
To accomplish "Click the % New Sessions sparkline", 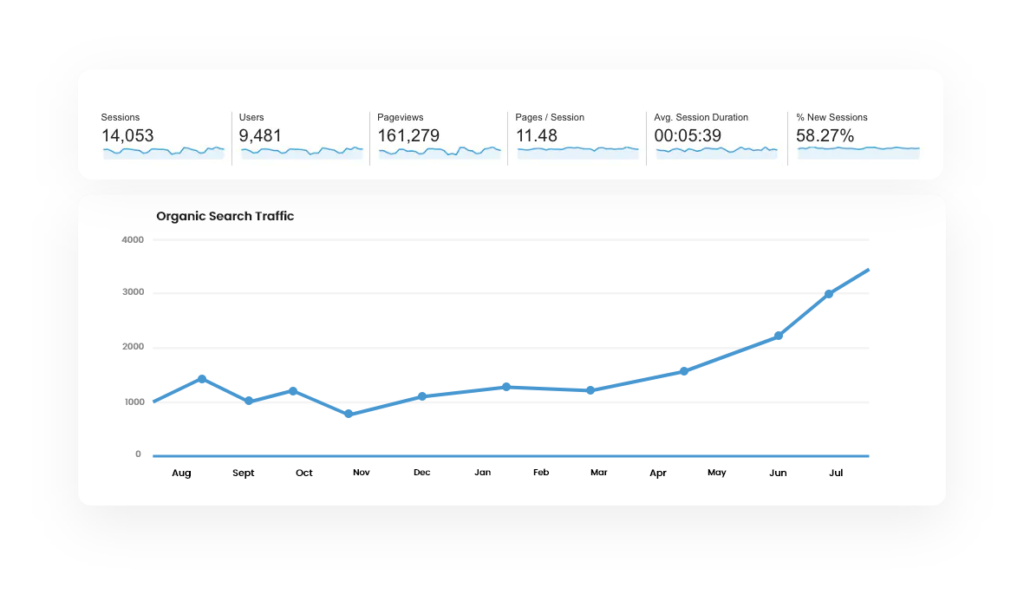I will 857,152.
